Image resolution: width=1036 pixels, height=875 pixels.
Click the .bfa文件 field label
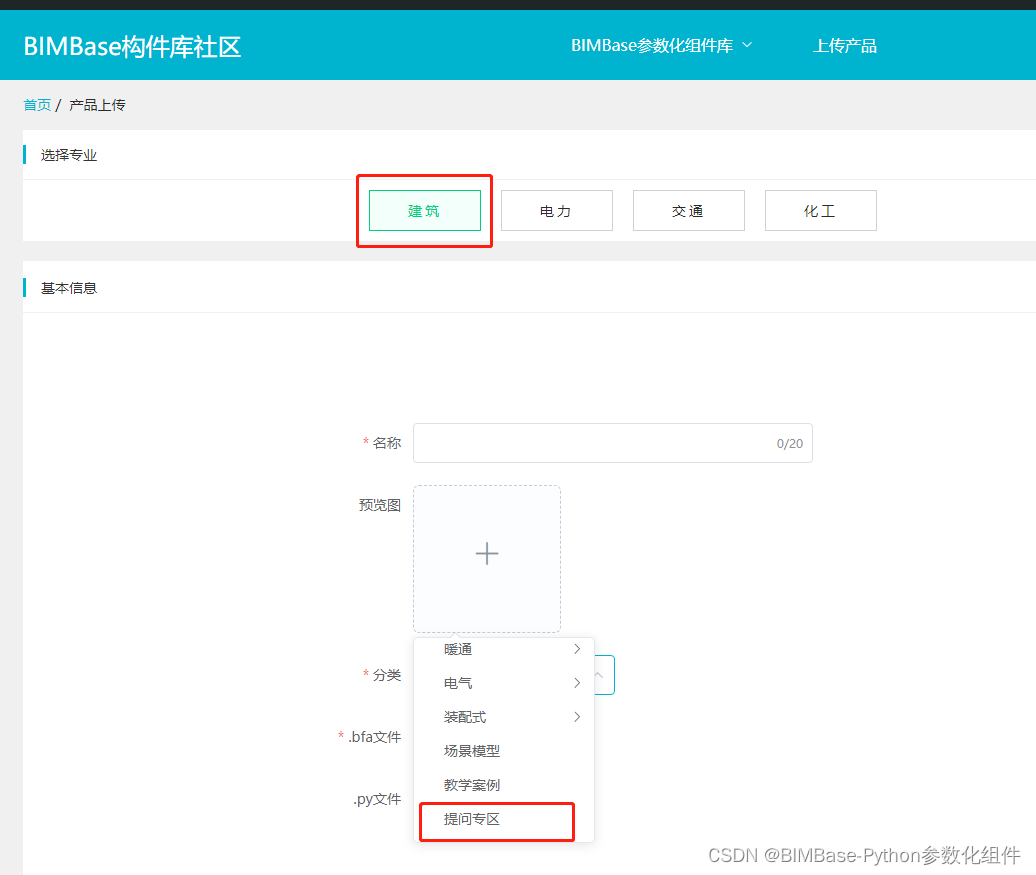click(375, 737)
